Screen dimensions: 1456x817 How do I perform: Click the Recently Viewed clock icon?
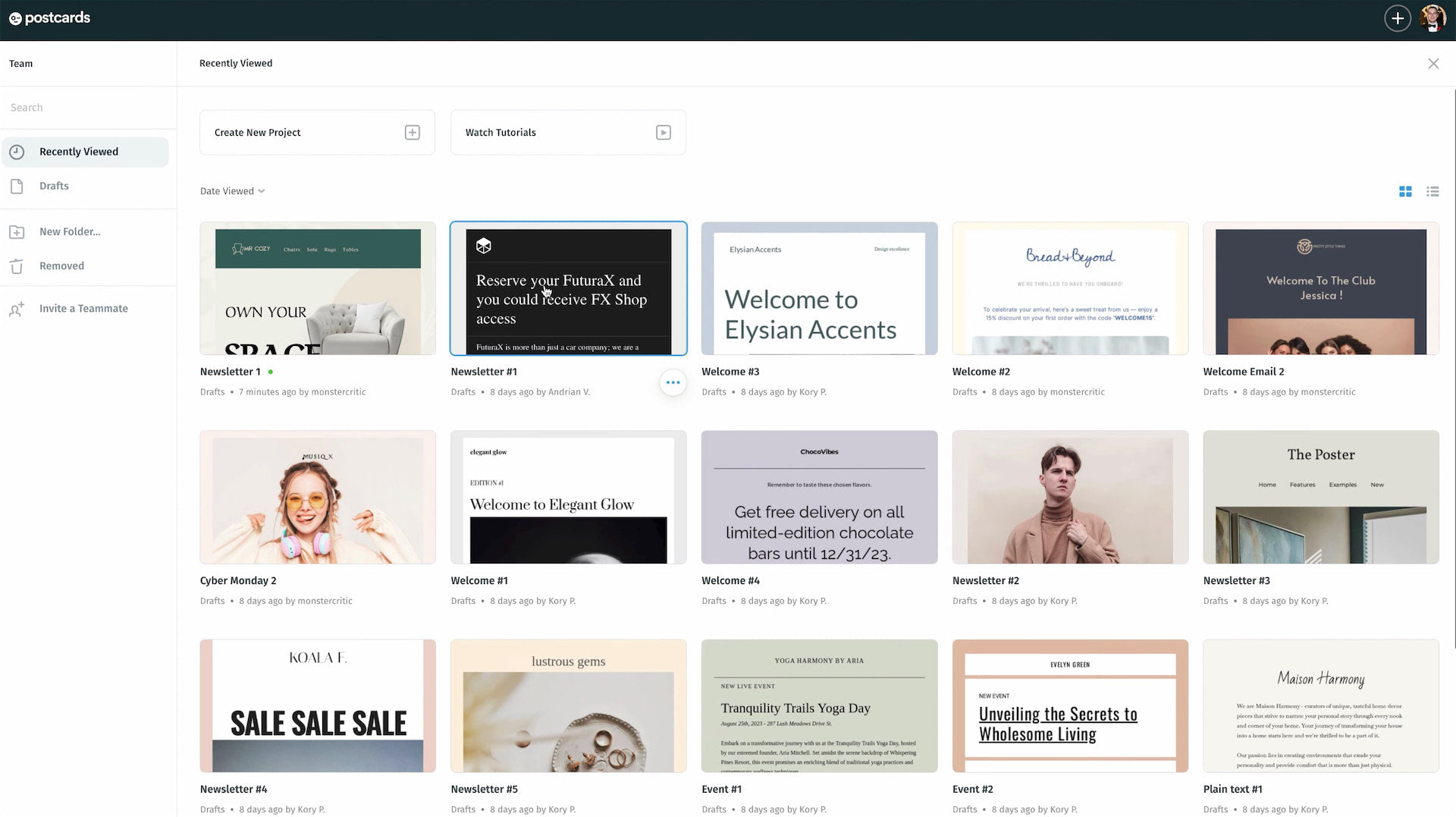click(x=17, y=152)
